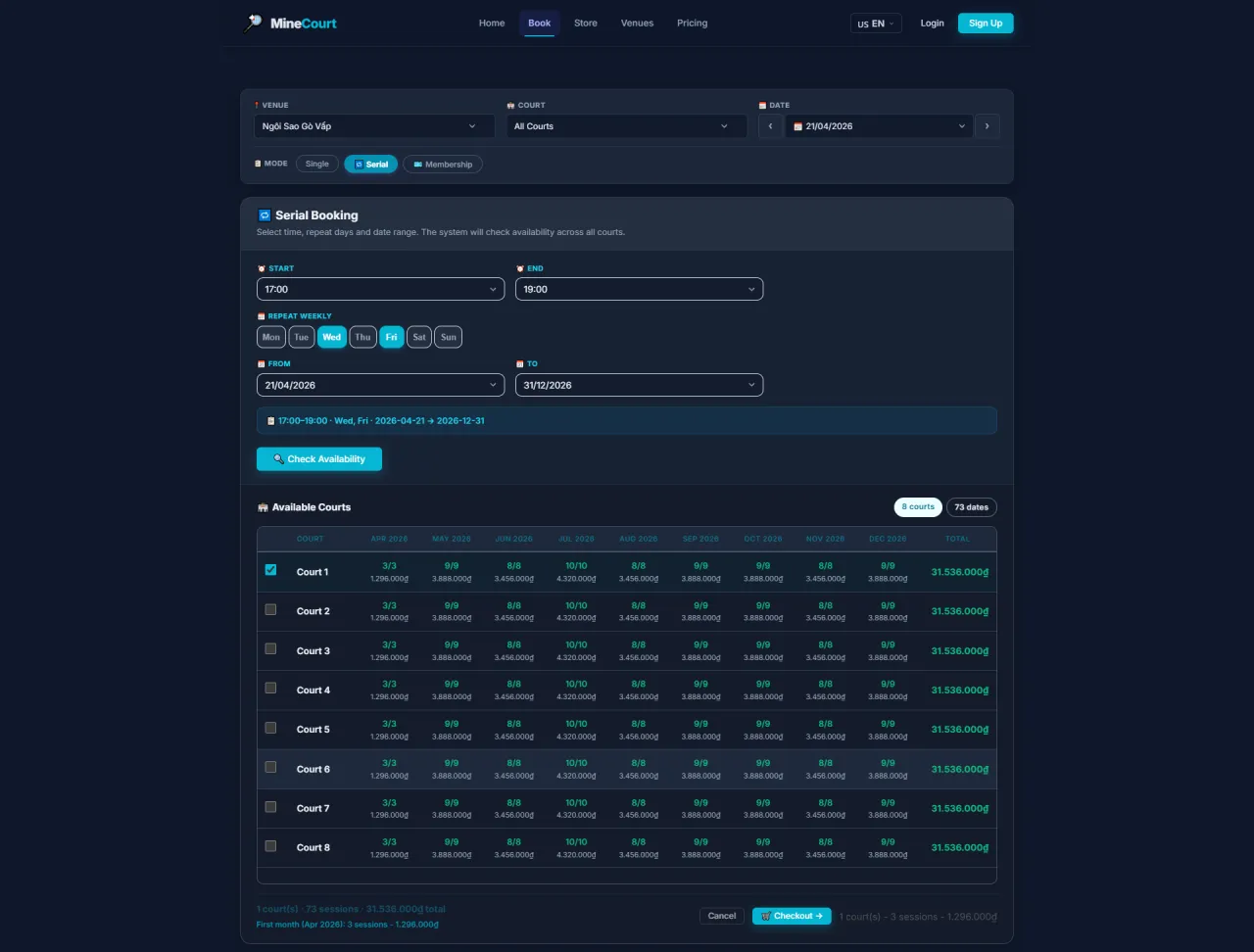
Task: Check the Court 6 checkbox
Action: point(271,767)
